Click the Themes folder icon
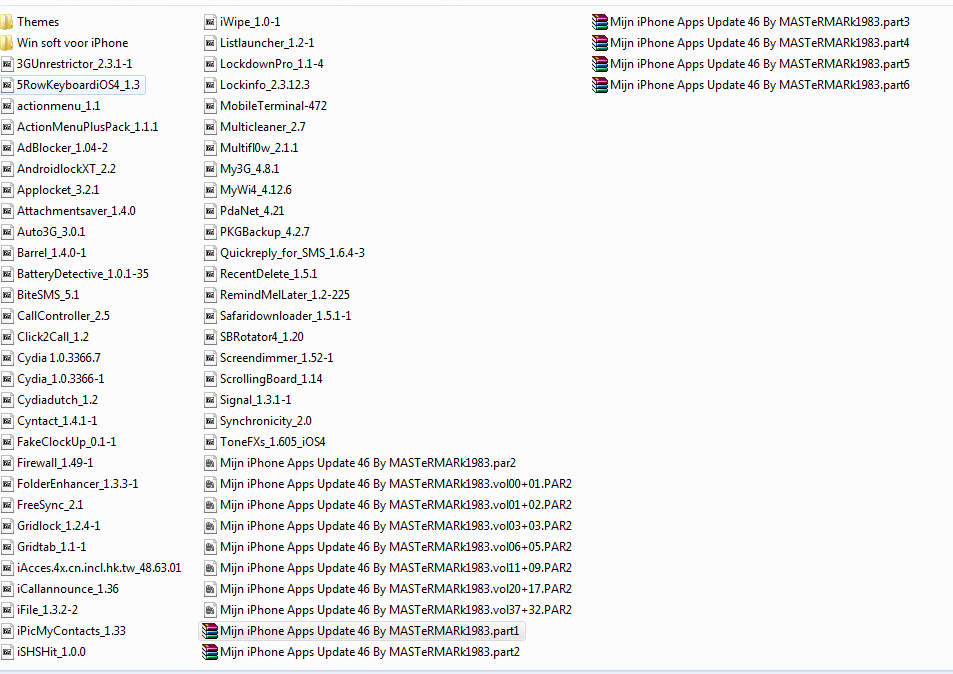953x674 pixels. pyautogui.click(x=6, y=22)
